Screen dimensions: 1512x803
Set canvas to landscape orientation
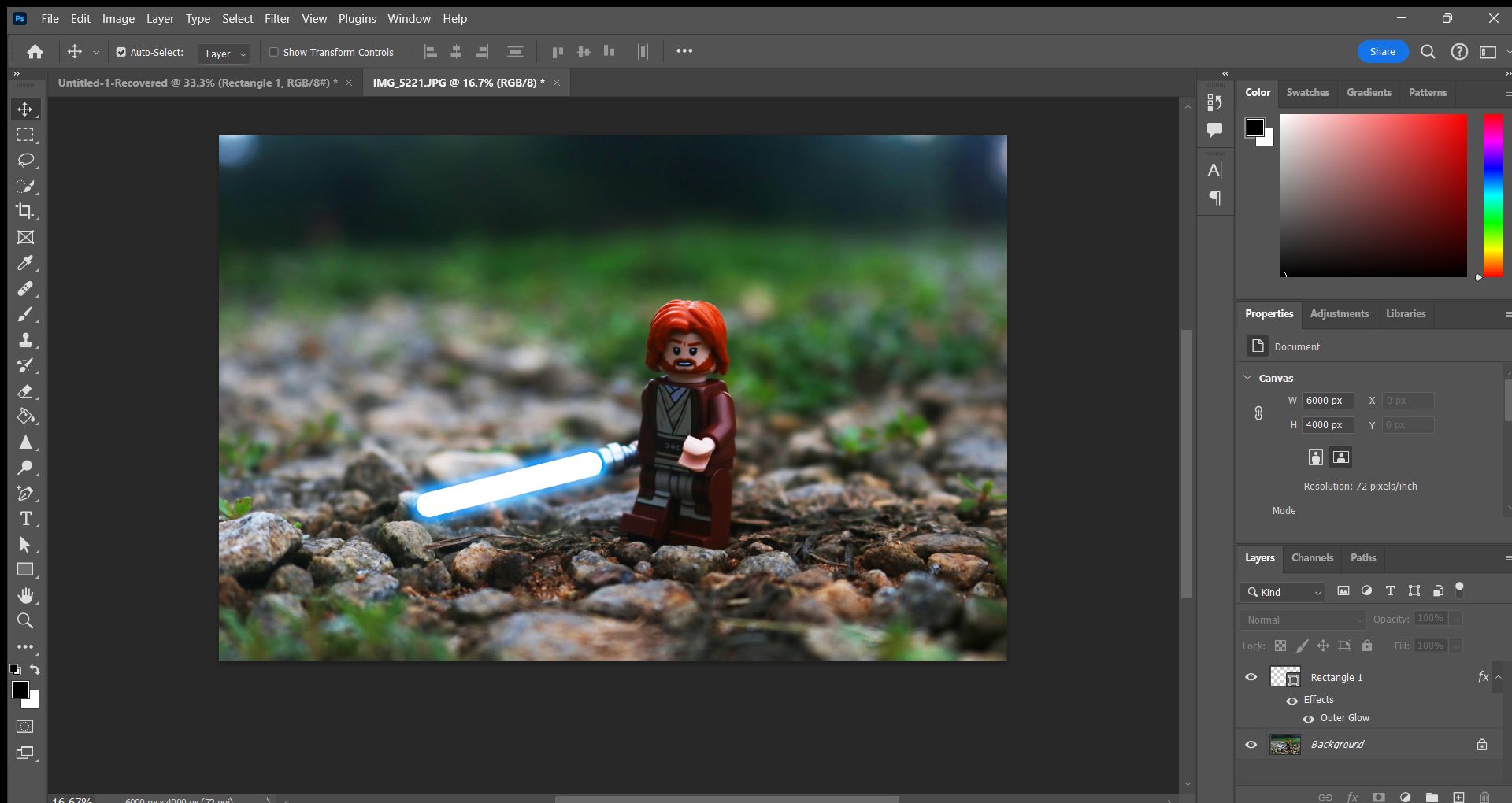click(x=1340, y=457)
